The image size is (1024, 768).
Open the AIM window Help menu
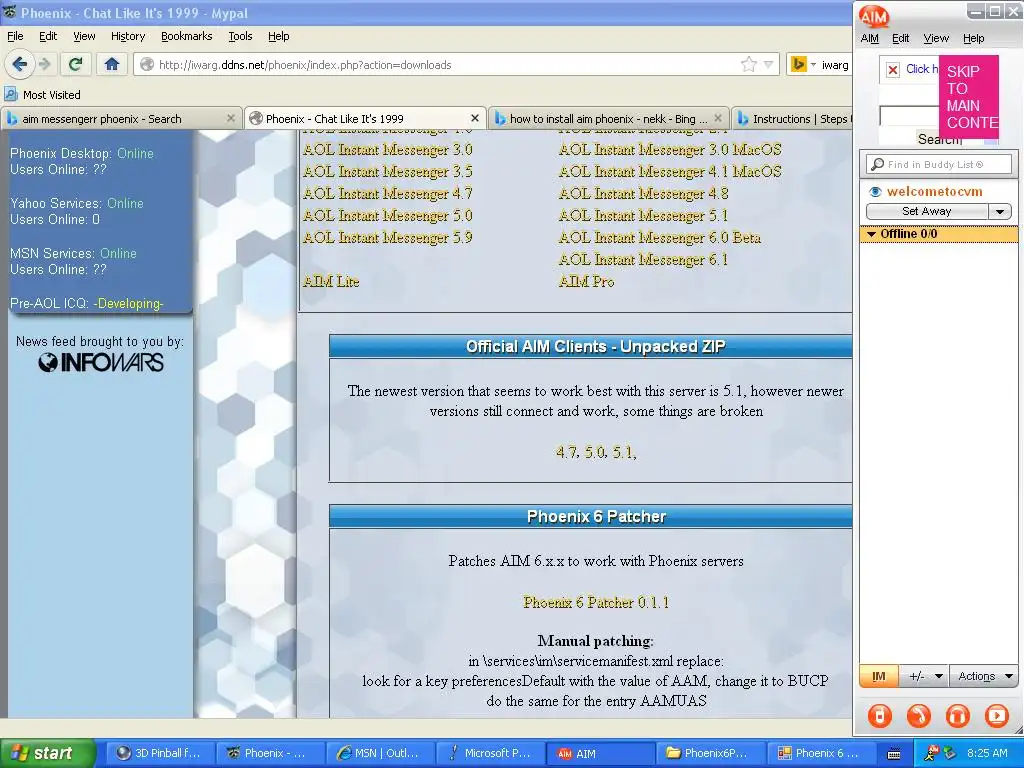(973, 38)
